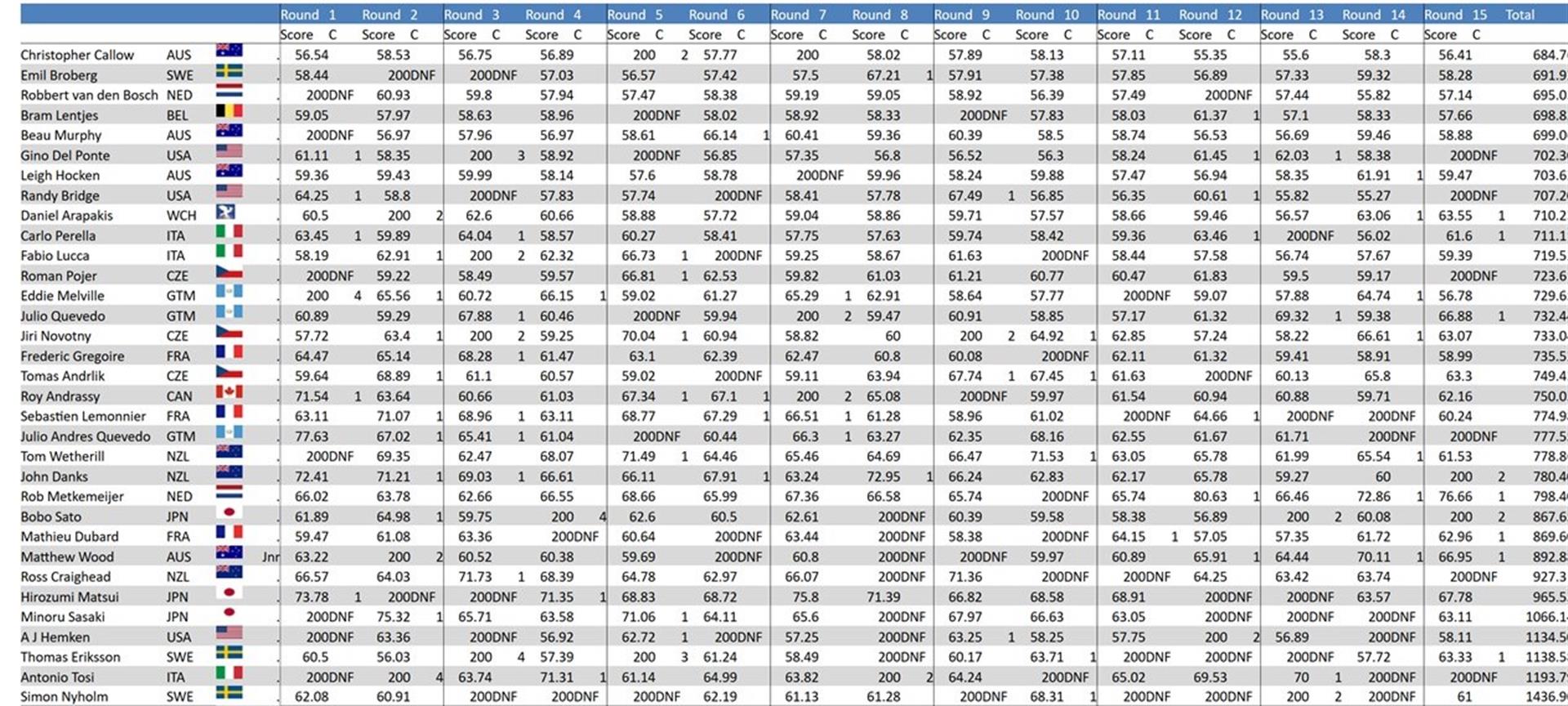1568x706 pixels.
Task: Select the Czech flag in Tomas Andrlik's row
Action: (x=229, y=372)
